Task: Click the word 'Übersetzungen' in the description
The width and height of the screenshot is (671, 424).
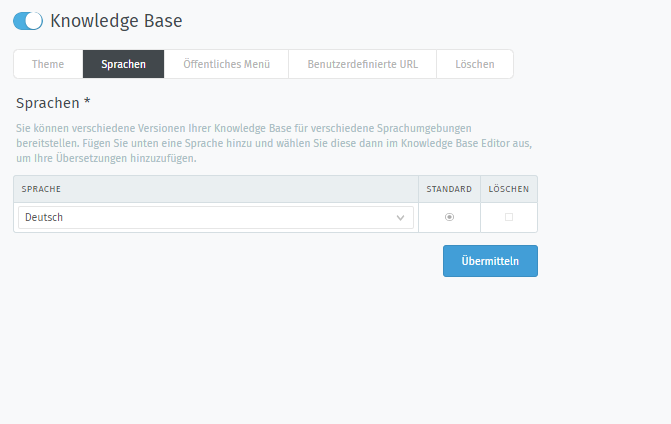Action: (92, 158)
